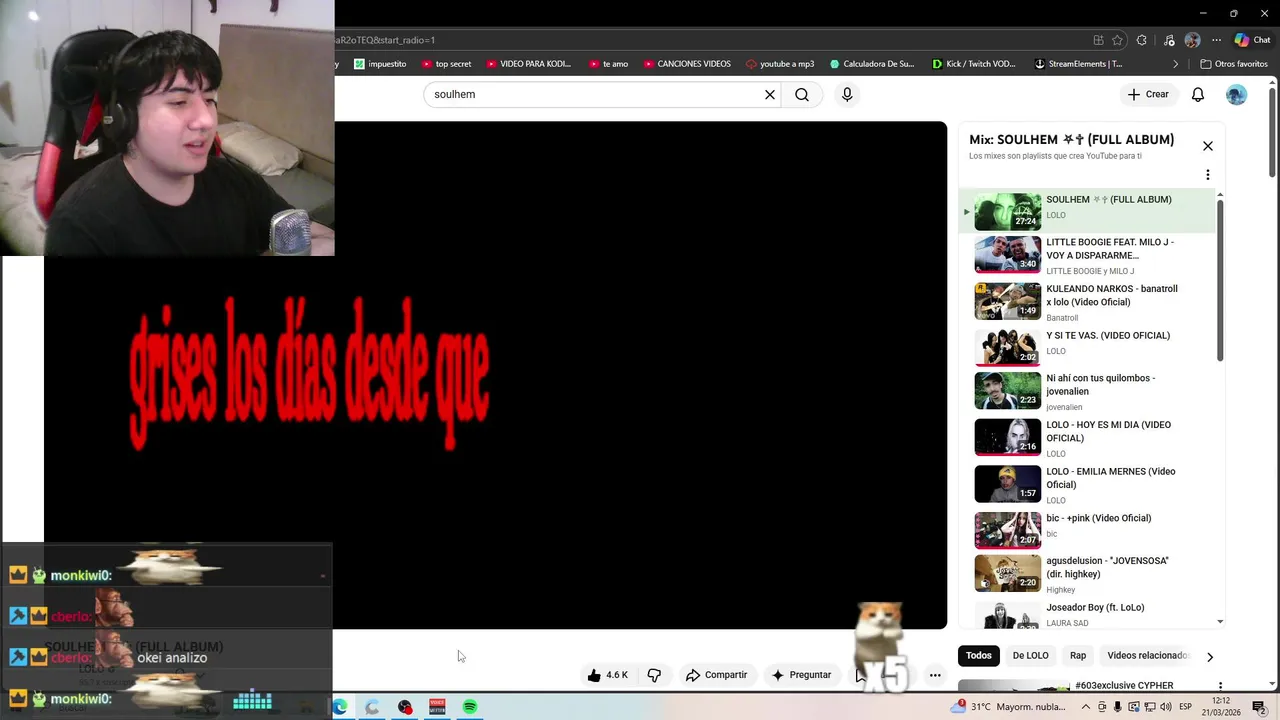1280x720 pixels.
Task: Open the Copilot Chat button
Action: (1252, 40)
